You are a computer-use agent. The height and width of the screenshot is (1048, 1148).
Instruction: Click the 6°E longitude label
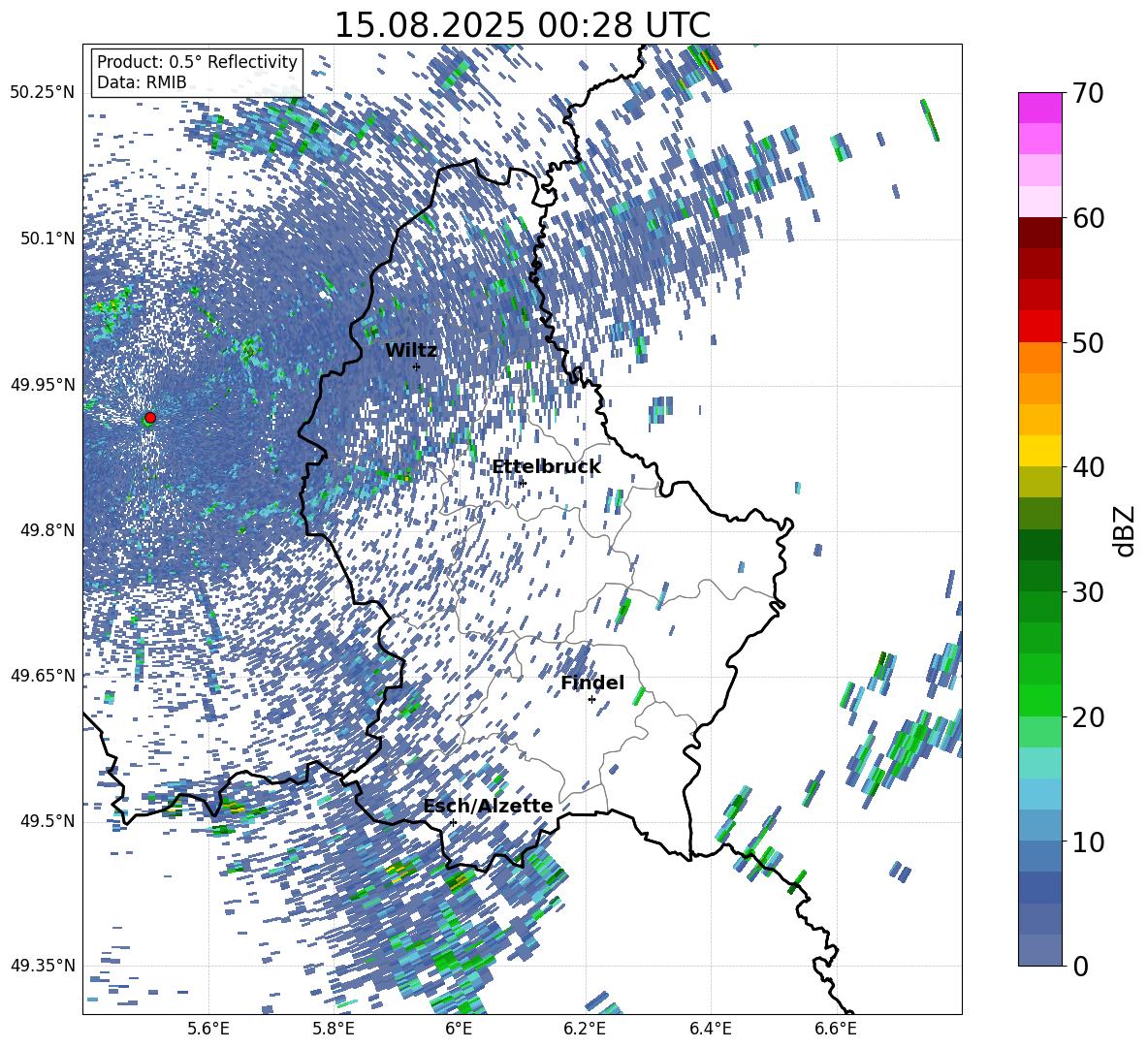point(459,1029)
